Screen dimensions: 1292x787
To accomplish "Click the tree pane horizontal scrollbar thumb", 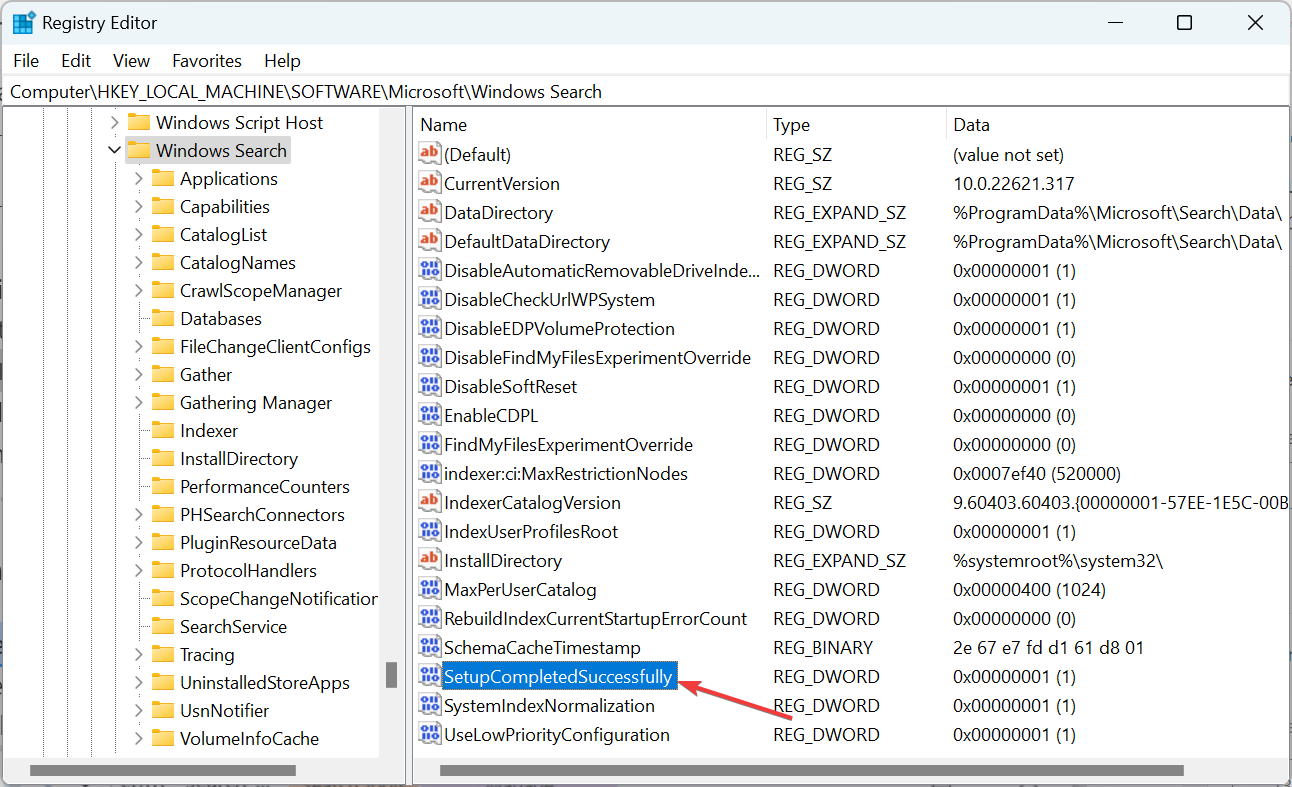I will pyautogui.click(x=163, y=771).
